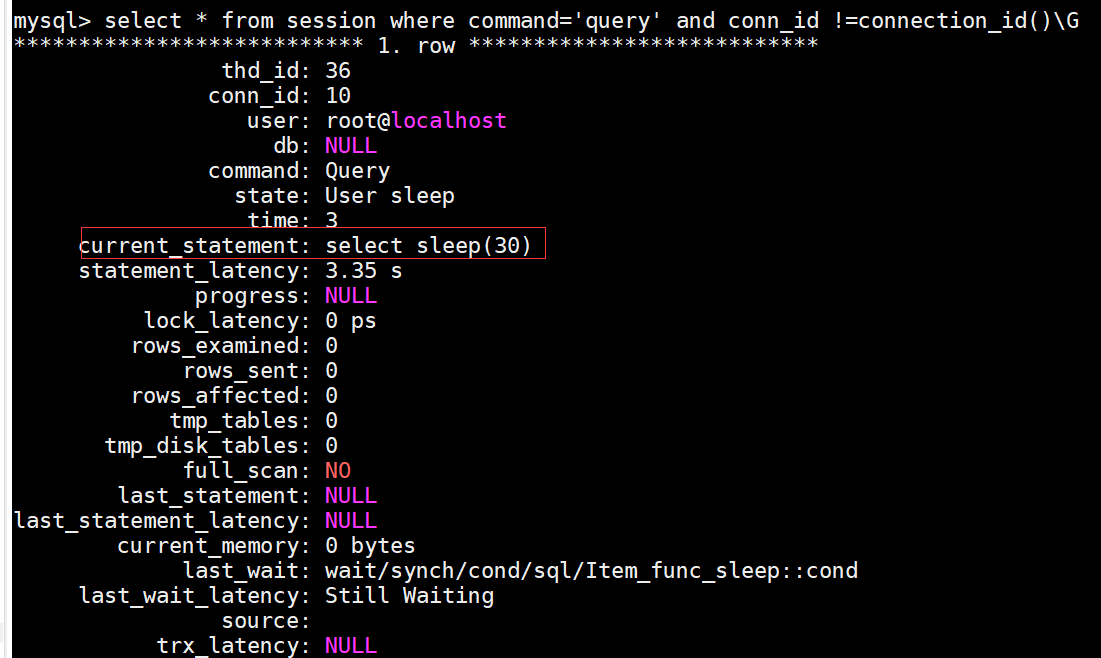Click the lock_latency value 0 ps
This screenshot has width=1101, height=658.
pyautogui.click(x=350, y=321)
